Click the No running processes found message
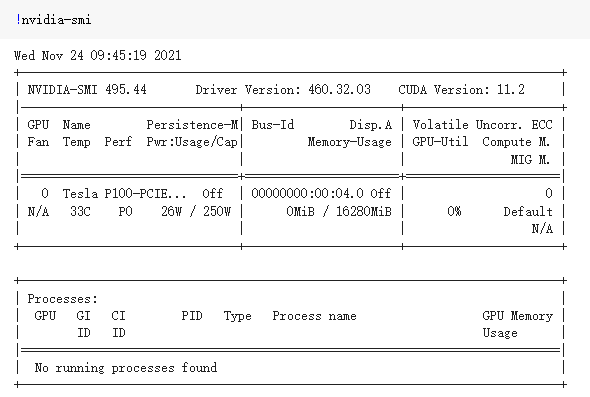Screen dimensions: 590x397 coord(126,367)
